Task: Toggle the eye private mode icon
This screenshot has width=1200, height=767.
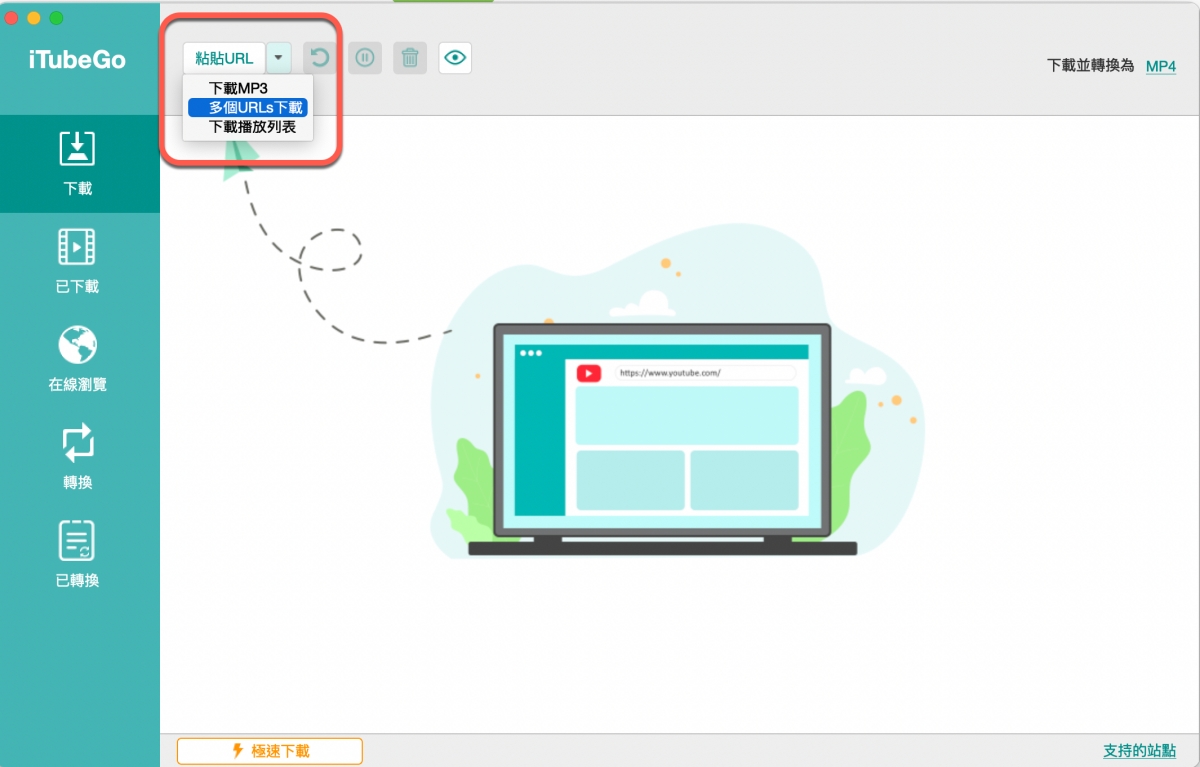Action: [455, 58]
